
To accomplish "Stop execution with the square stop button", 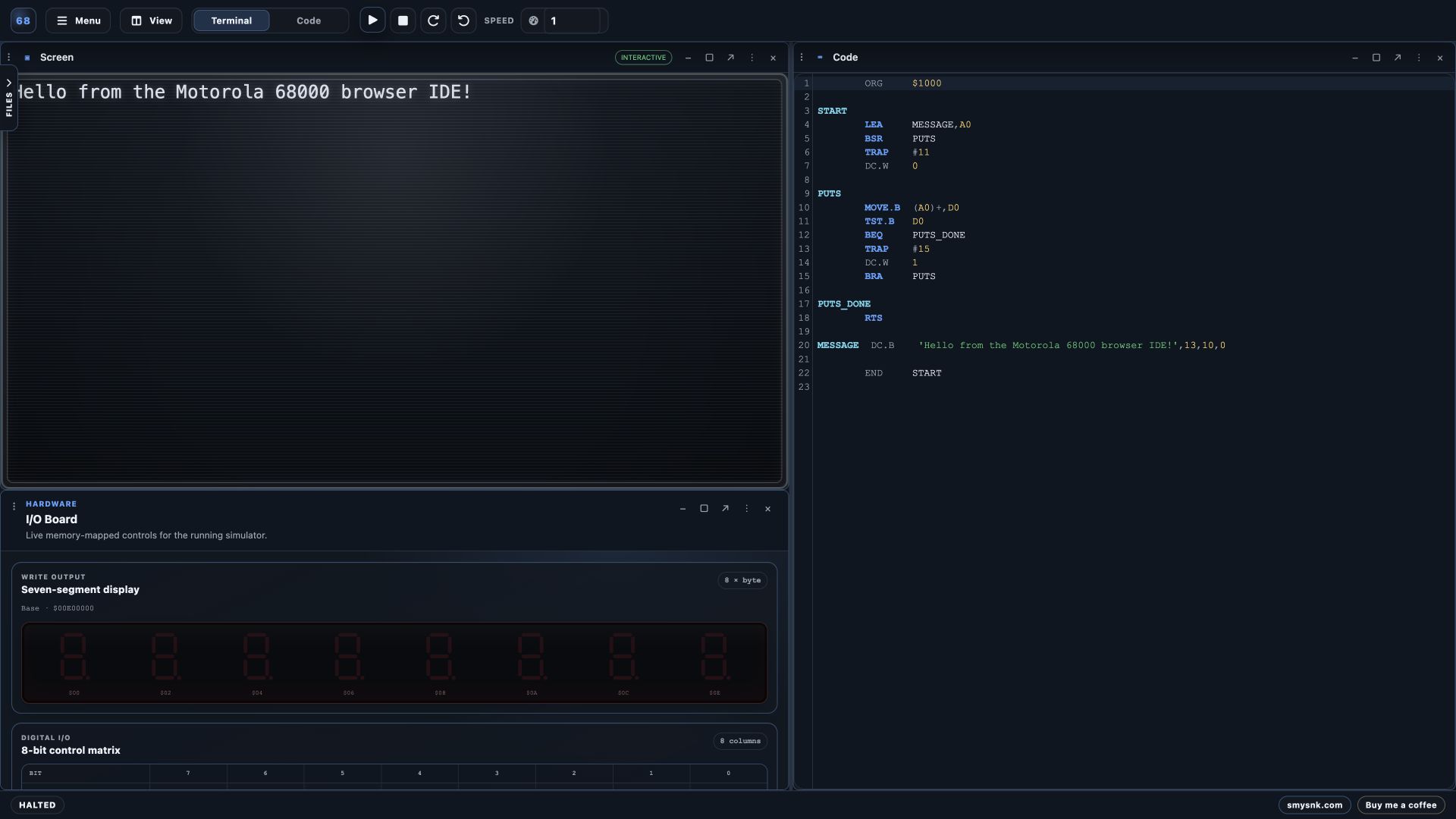I will tap(403, 20).
